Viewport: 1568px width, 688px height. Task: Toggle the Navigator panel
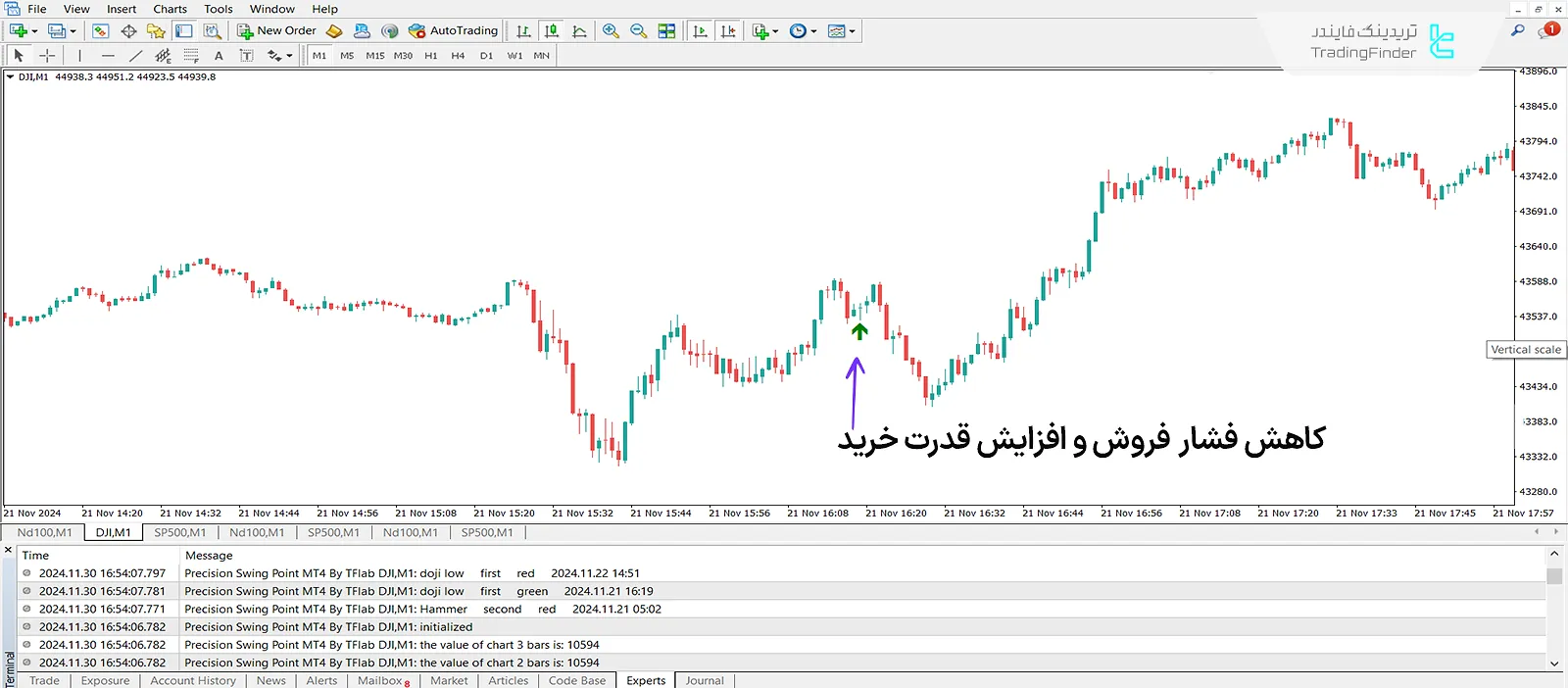(156, 31)
